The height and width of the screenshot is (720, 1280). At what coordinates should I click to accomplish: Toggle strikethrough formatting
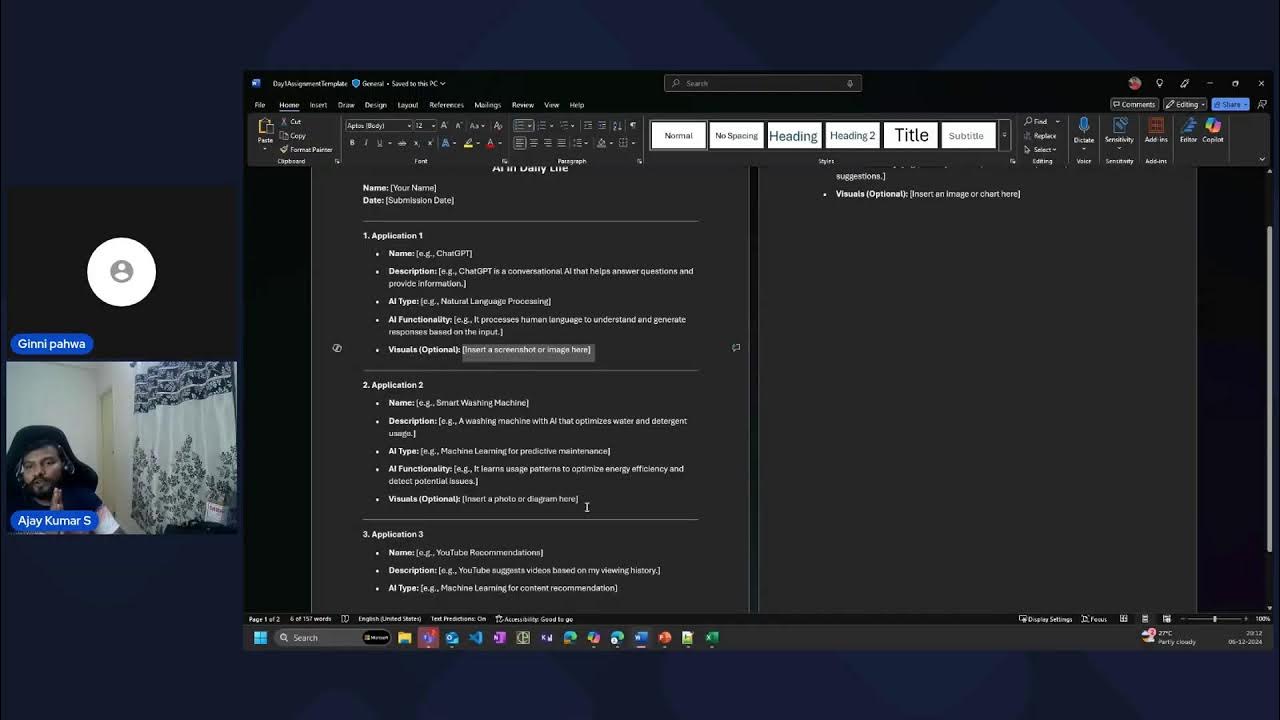coord(402,143)
